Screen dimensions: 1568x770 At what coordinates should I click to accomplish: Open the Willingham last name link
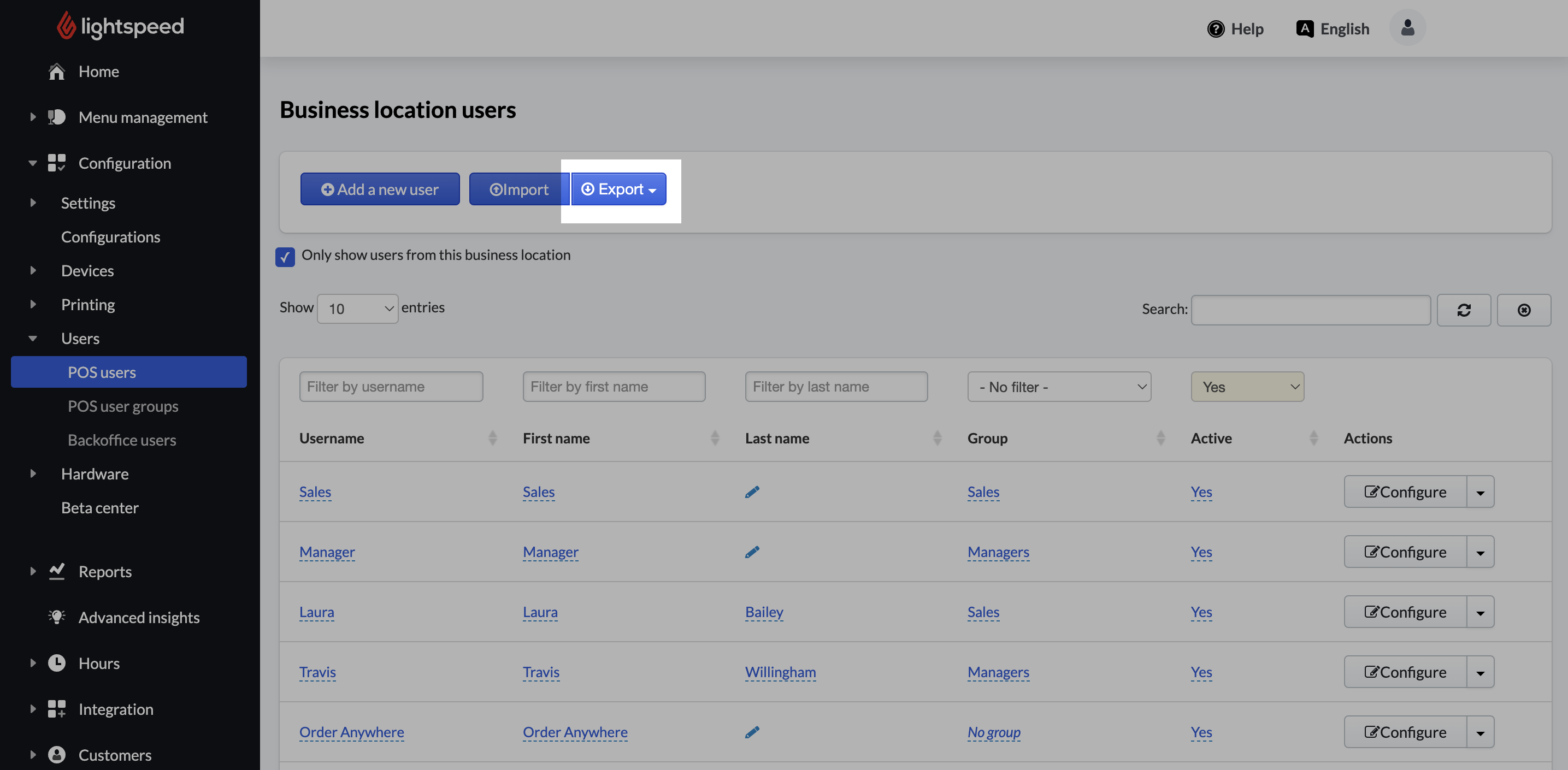(780, 672)
